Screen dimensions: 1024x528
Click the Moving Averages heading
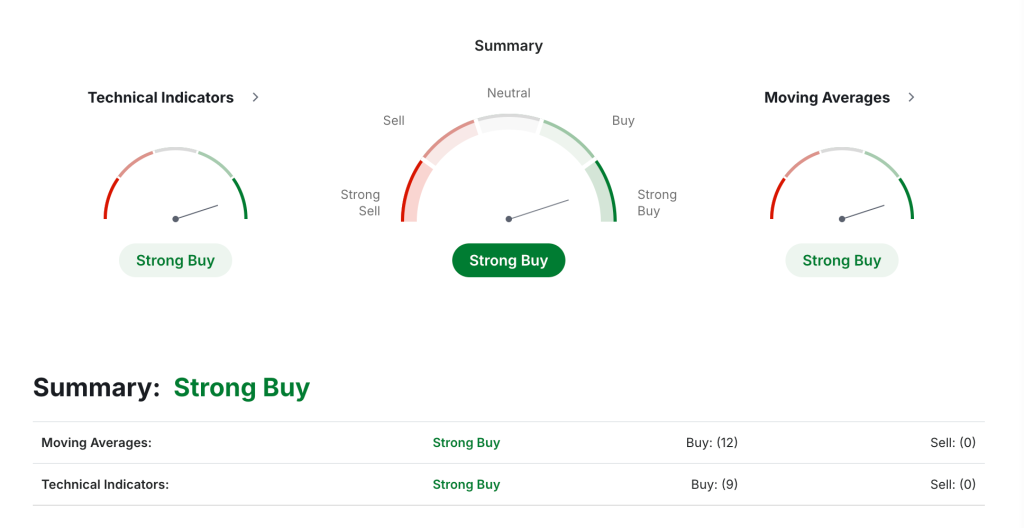coord(827,97)
